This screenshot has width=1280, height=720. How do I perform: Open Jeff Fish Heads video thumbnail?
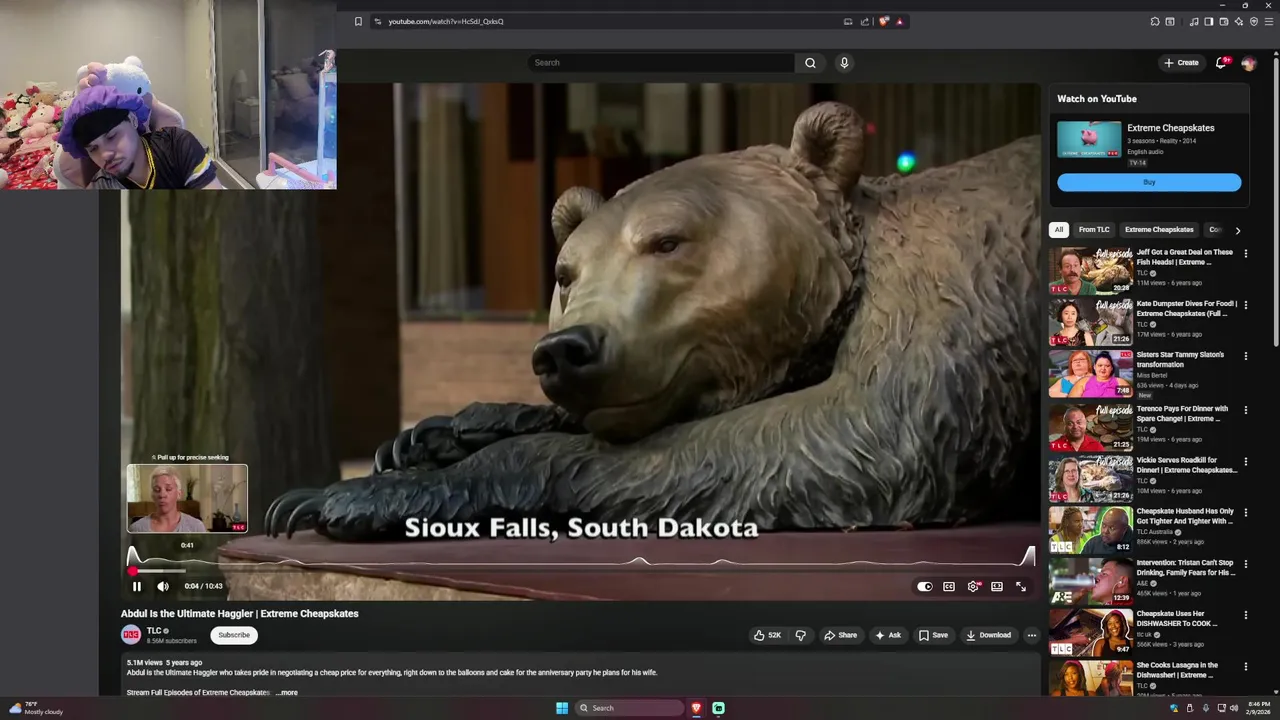[1090, 270]
